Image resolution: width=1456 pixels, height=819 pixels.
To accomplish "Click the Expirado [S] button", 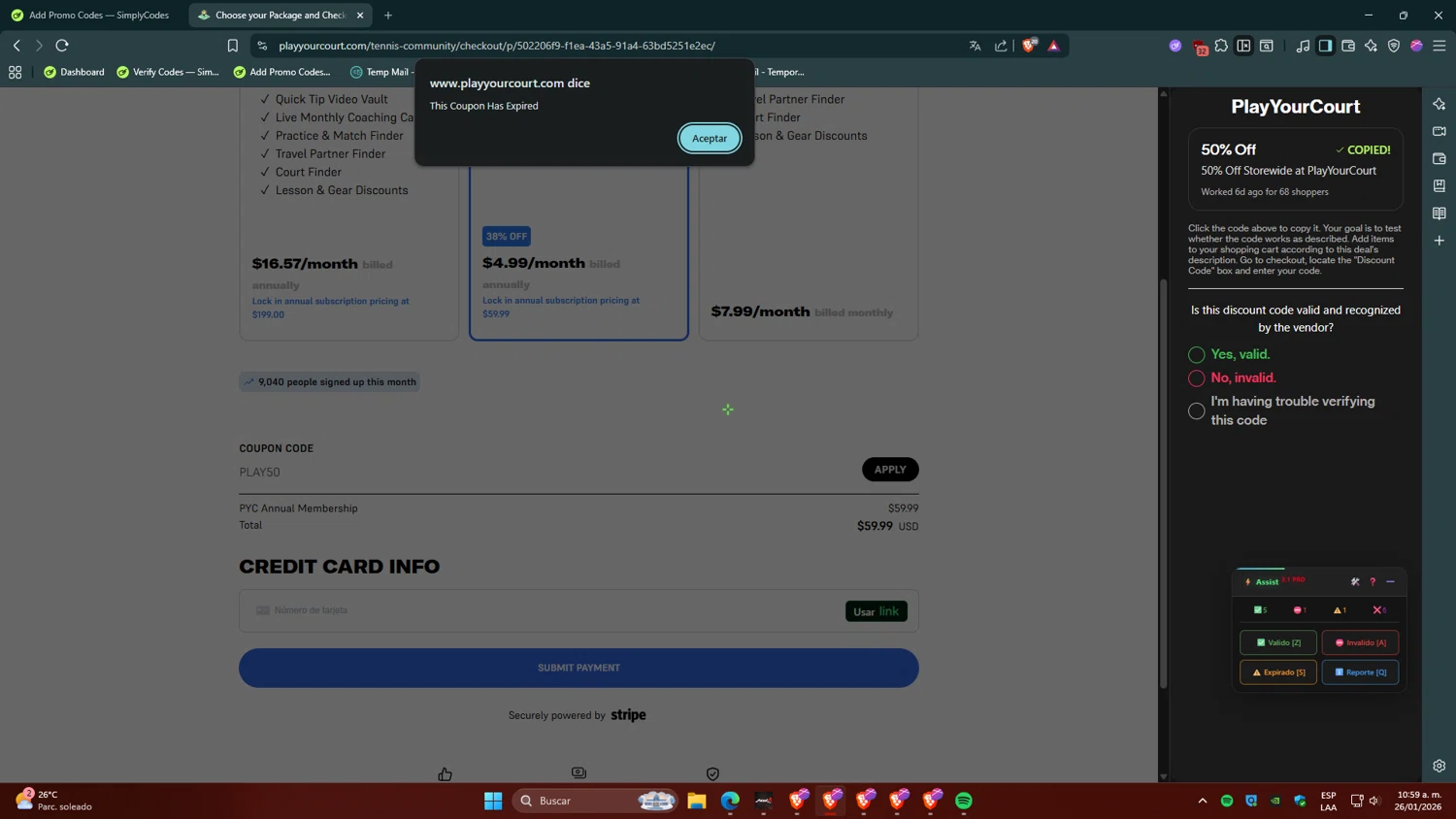I will tap(1278, 672).
